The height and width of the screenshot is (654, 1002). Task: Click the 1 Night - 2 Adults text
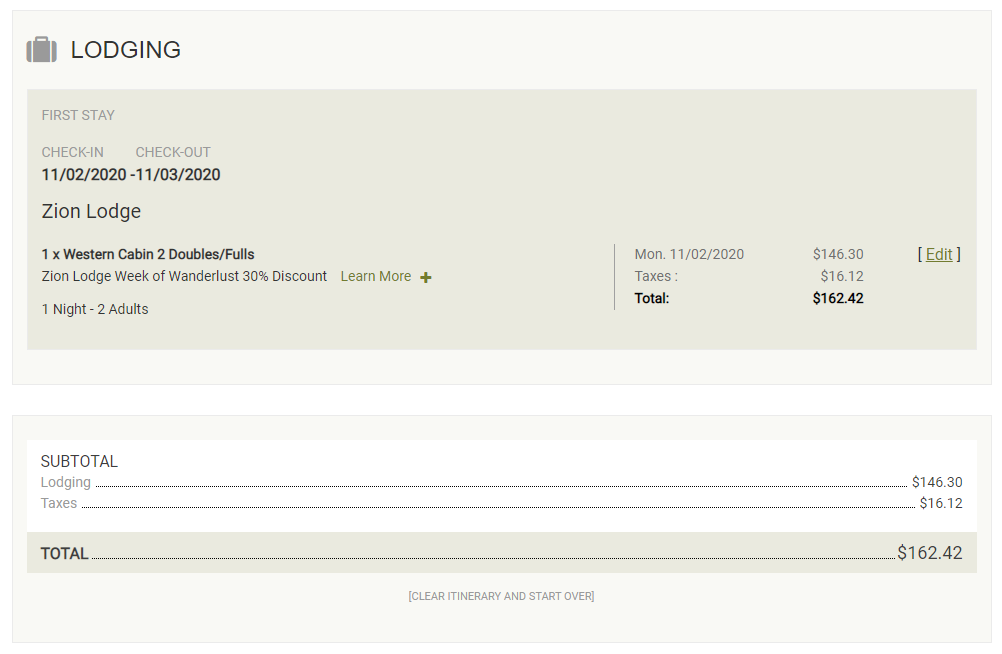[95, 309]
